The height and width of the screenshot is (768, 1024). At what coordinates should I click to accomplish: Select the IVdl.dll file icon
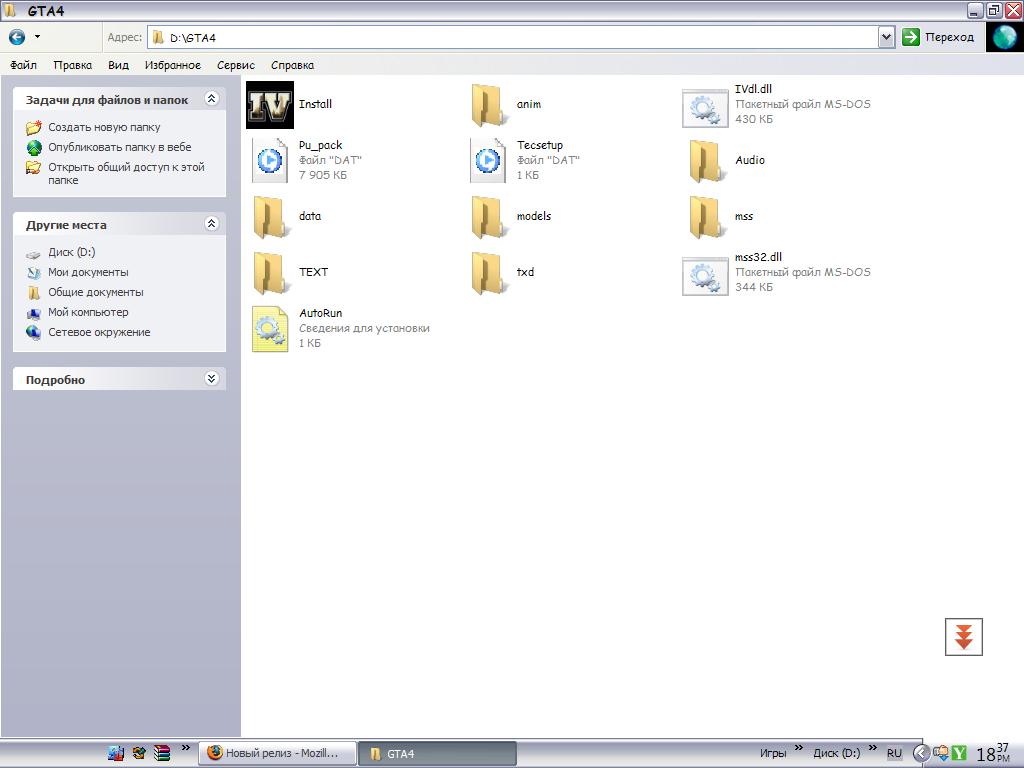pos(705,108)
